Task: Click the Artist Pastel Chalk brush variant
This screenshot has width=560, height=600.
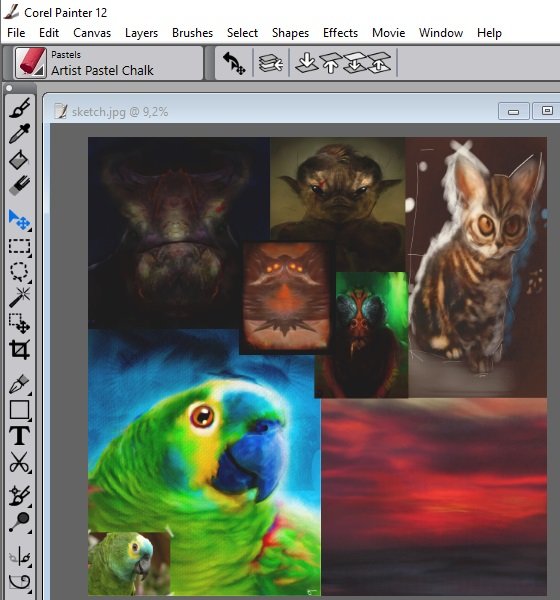Action: click(x=102, y=70)
